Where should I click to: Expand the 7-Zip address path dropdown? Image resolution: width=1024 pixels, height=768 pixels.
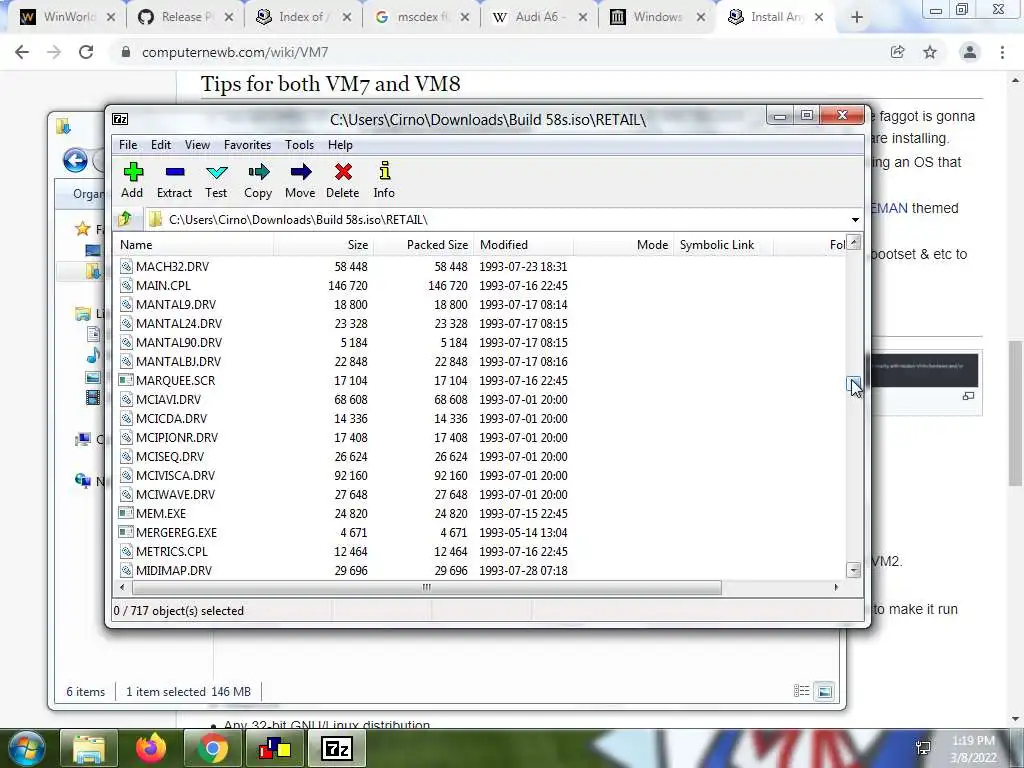pyautogui.click(x=855, y=220)
